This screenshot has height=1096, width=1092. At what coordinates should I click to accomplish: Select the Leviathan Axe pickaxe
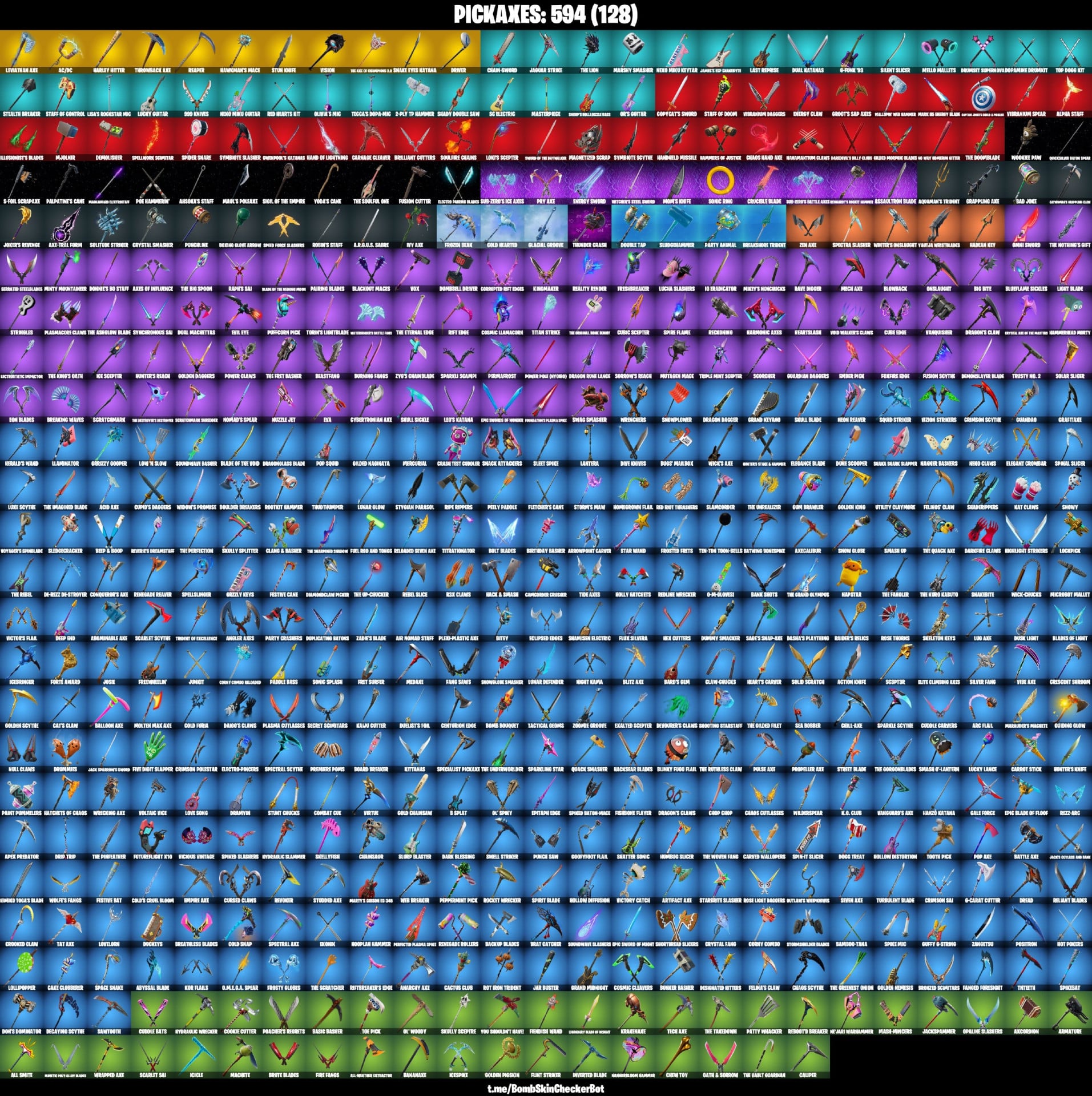[x=22, y=52]
